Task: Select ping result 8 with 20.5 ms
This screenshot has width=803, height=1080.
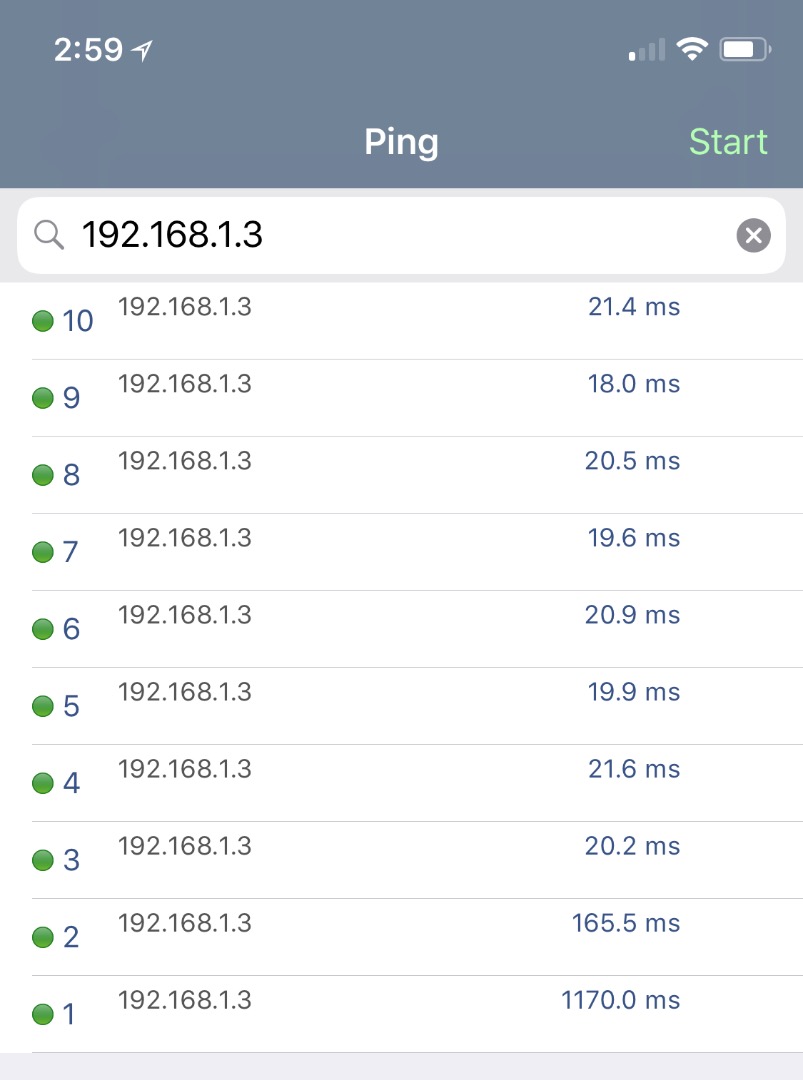Action: click(x=400, y=475)
